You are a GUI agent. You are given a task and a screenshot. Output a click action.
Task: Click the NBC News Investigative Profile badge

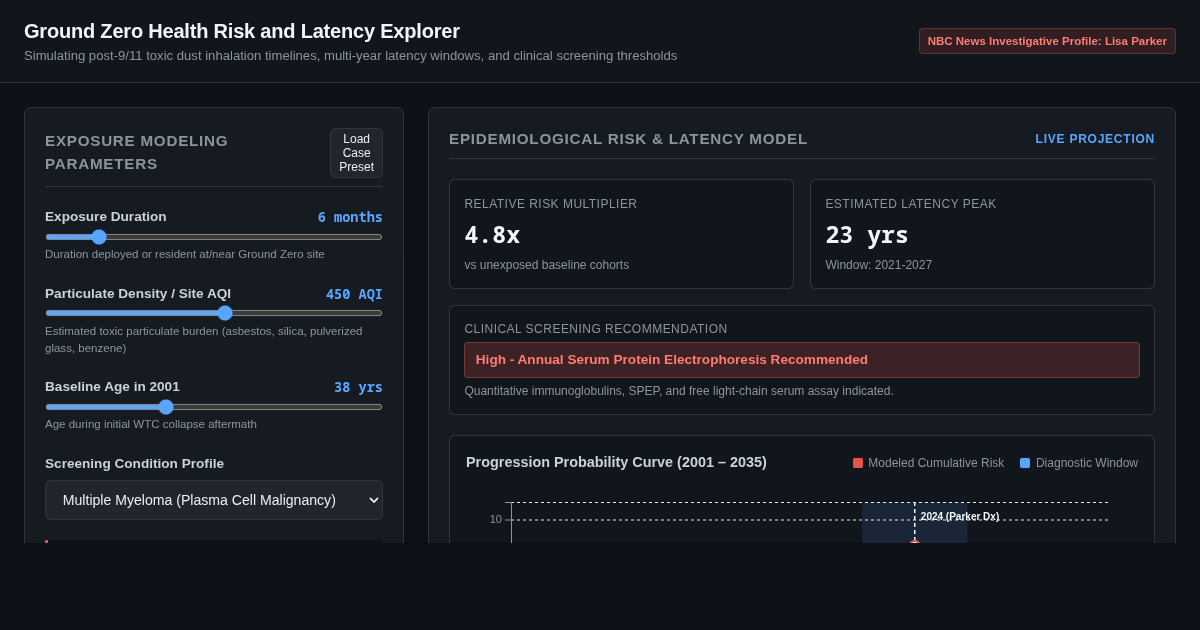[x=1047, y=41]
